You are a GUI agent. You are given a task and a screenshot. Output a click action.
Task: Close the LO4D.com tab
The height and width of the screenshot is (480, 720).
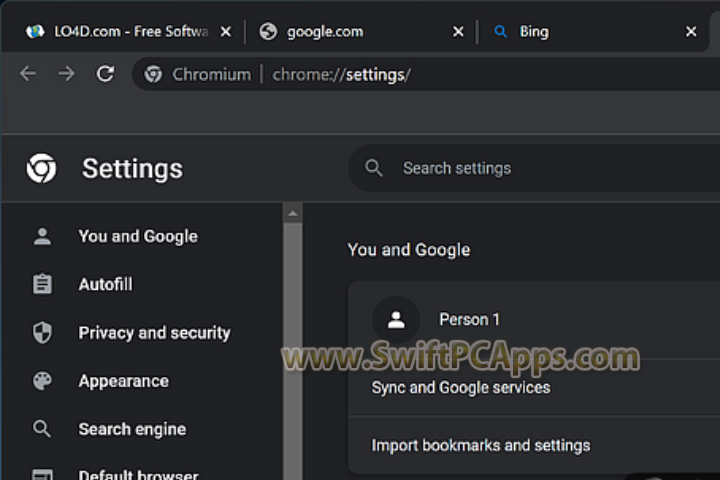coord(225,32)
